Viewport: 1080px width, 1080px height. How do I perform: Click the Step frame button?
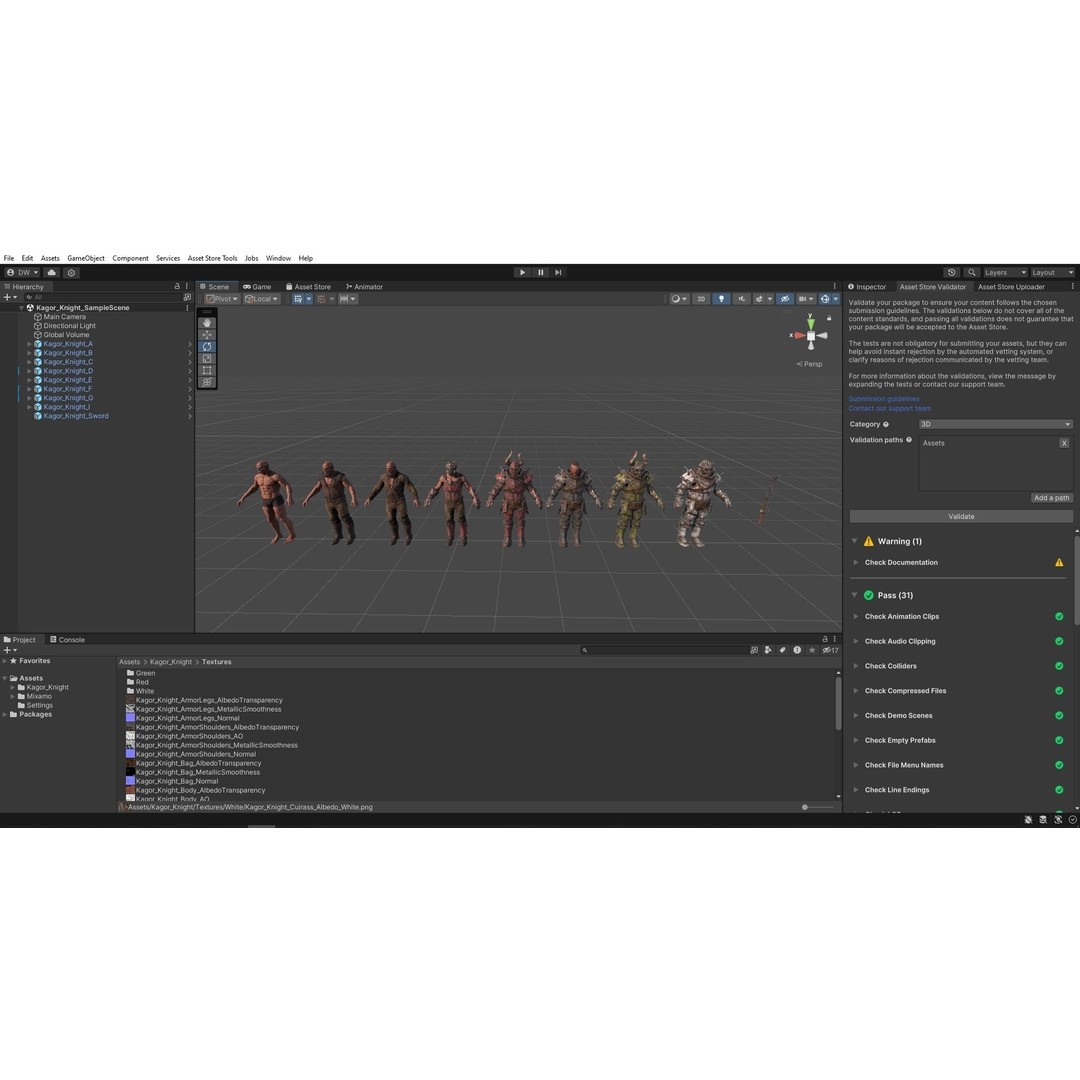click(559, 272)
